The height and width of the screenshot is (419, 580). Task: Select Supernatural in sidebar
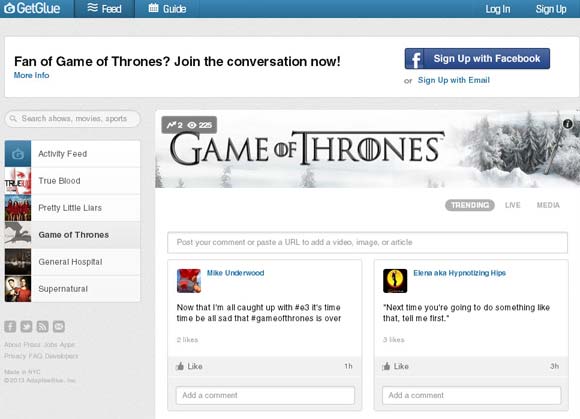[x=72, y=289]
